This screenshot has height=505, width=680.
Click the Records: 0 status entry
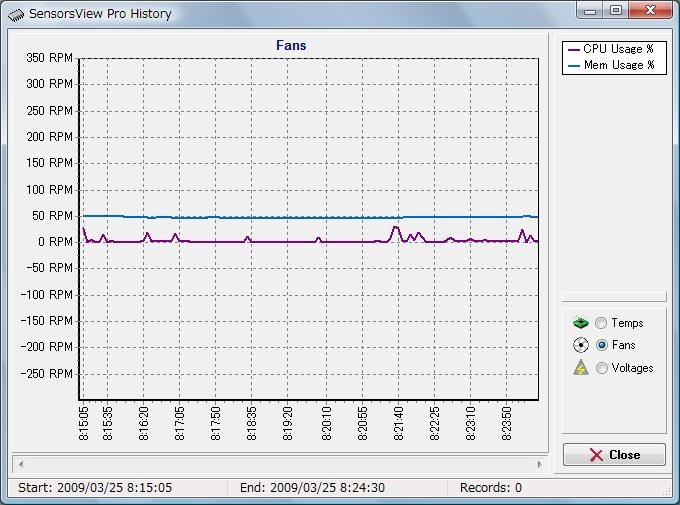coord(491,488)
